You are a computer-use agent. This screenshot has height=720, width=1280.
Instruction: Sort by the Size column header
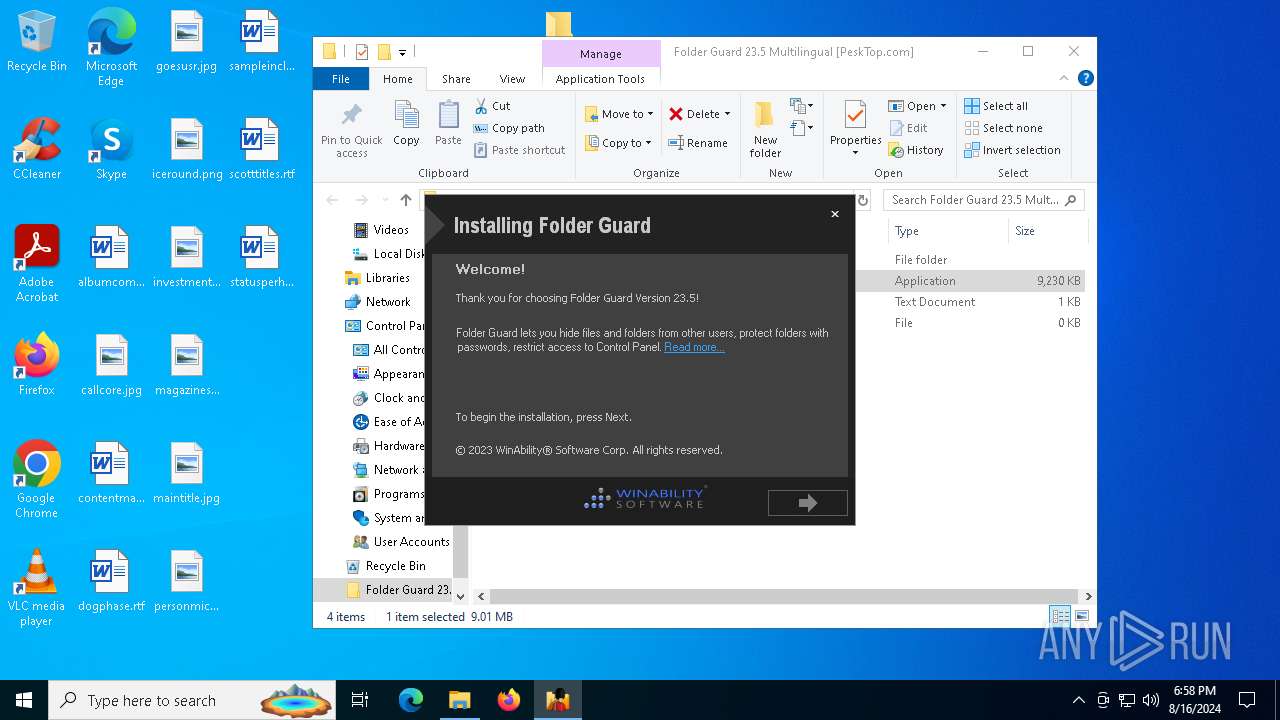pyautogui.click(x=1025, y=231)
